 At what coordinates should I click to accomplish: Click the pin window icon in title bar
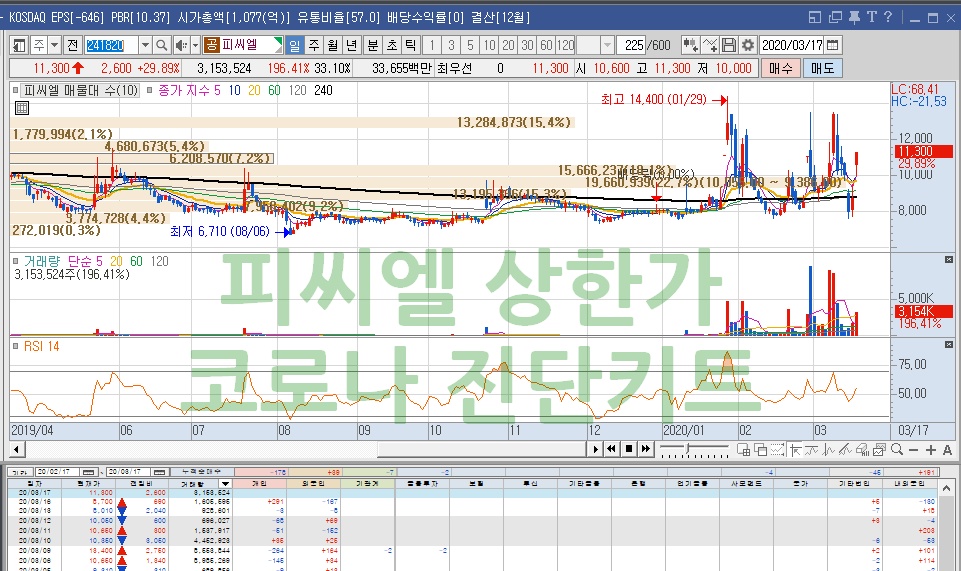[854, 17]
